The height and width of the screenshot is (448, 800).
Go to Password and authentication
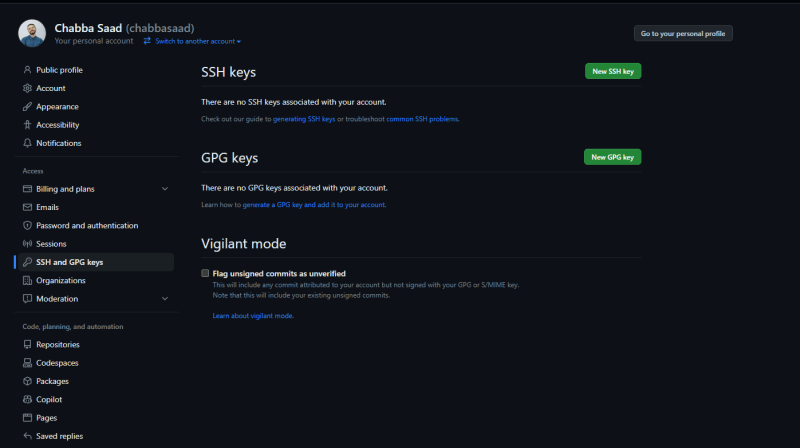87,226
